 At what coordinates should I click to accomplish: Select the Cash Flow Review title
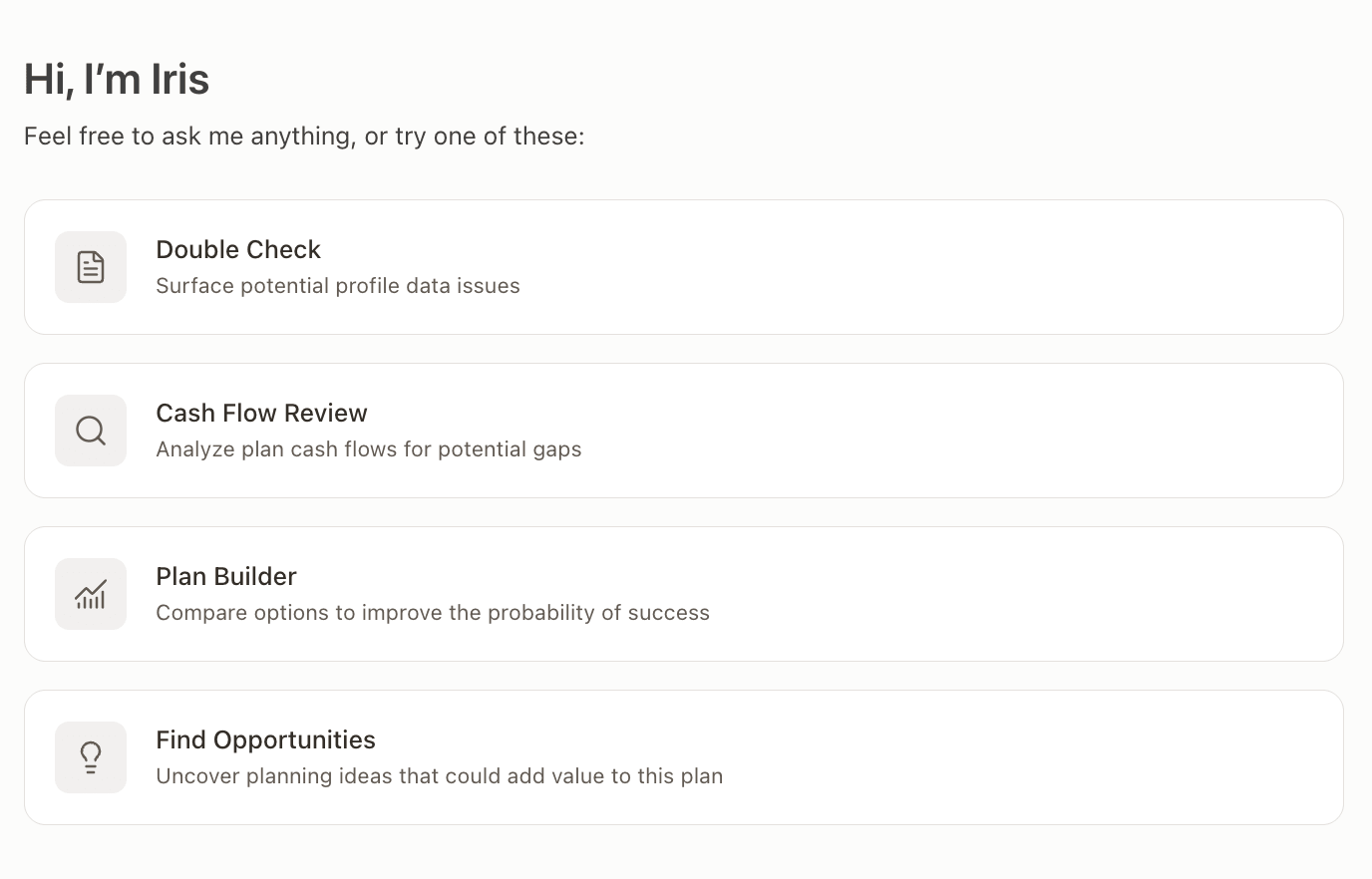click(x=261, y=413)
